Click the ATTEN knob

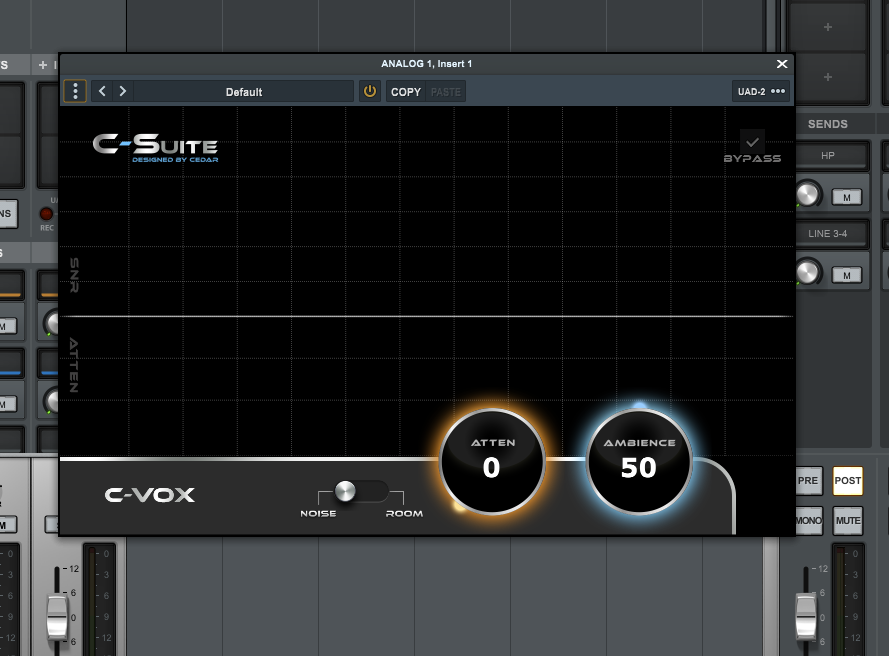491,461
